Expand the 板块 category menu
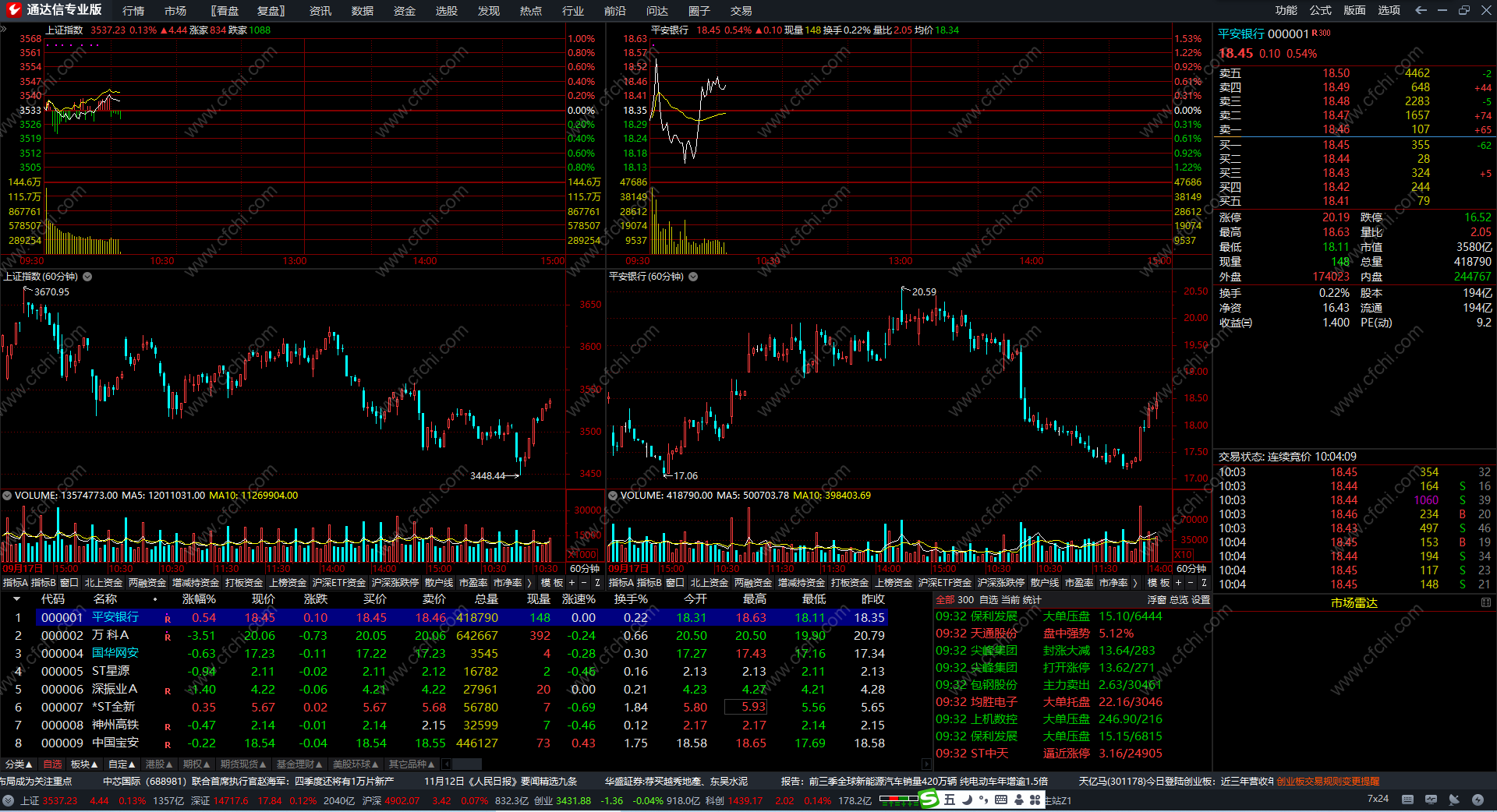 [84, 764]
